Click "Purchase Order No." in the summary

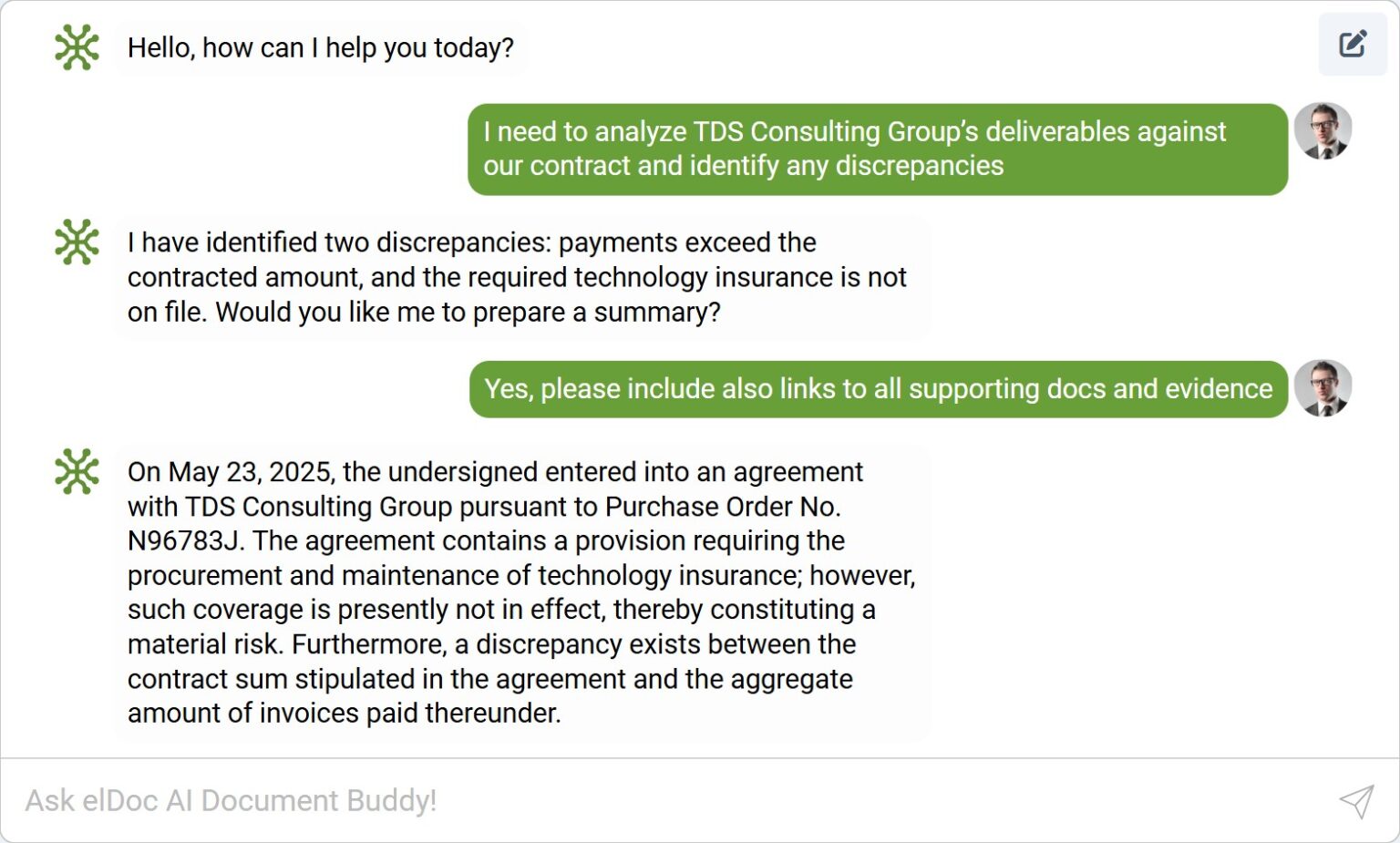[723, 507]
